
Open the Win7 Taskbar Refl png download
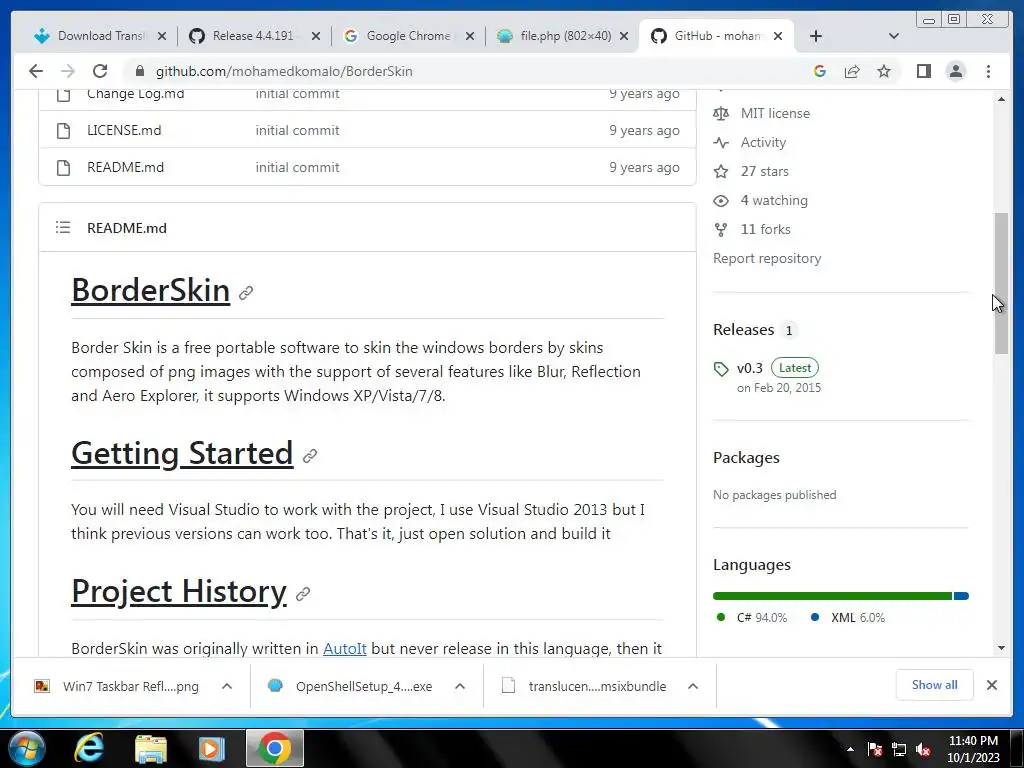coord(118,686)
